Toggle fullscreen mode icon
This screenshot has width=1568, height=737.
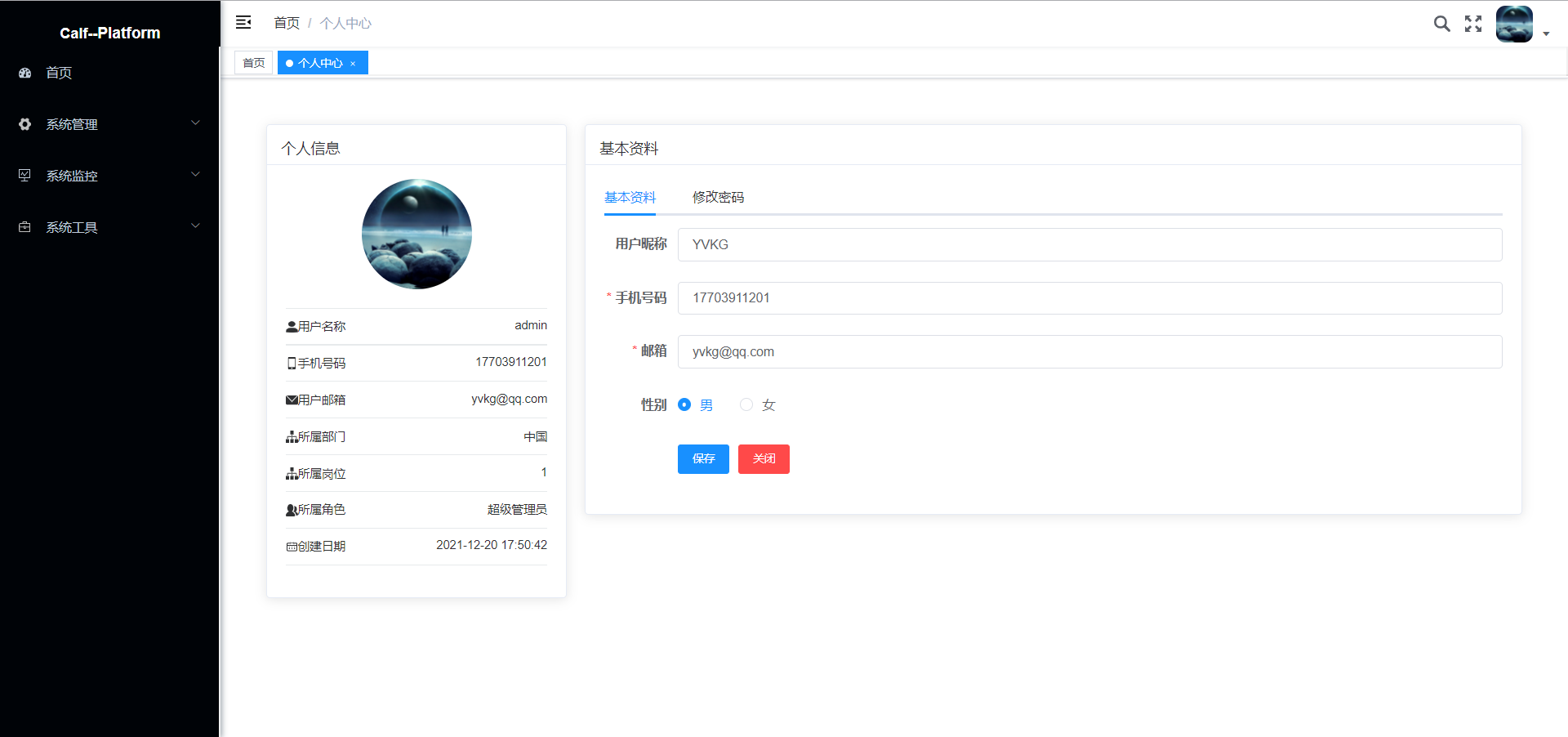[x=1473, y=24]
